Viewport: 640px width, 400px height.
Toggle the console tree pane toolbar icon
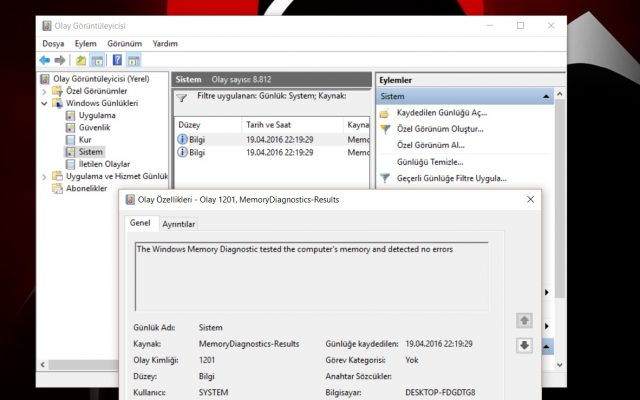point(97,61)
